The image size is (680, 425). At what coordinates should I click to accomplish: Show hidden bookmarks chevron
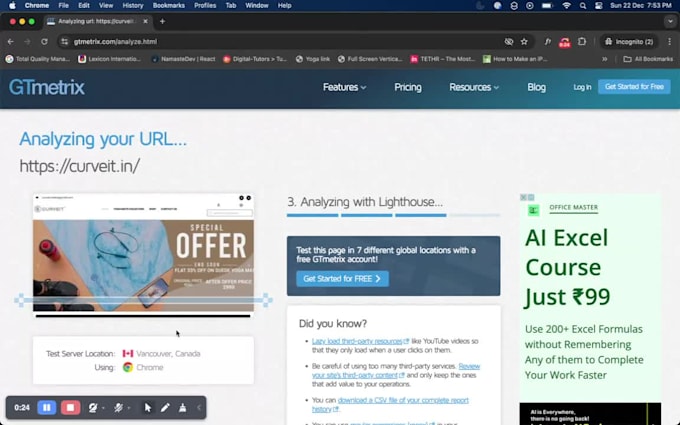coord(605,59)
